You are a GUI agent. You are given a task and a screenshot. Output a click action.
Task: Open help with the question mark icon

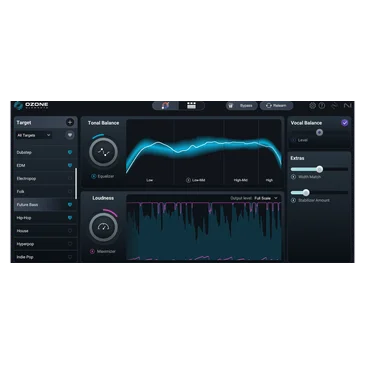322,106
